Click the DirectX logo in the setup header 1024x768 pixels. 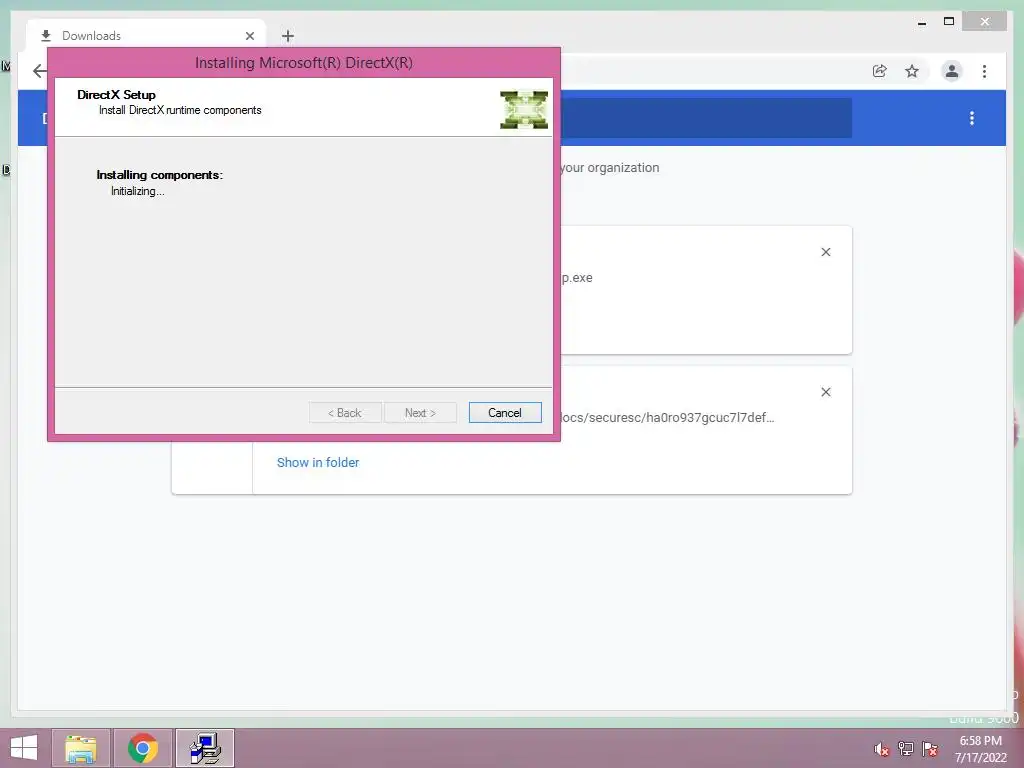[524, 110]
